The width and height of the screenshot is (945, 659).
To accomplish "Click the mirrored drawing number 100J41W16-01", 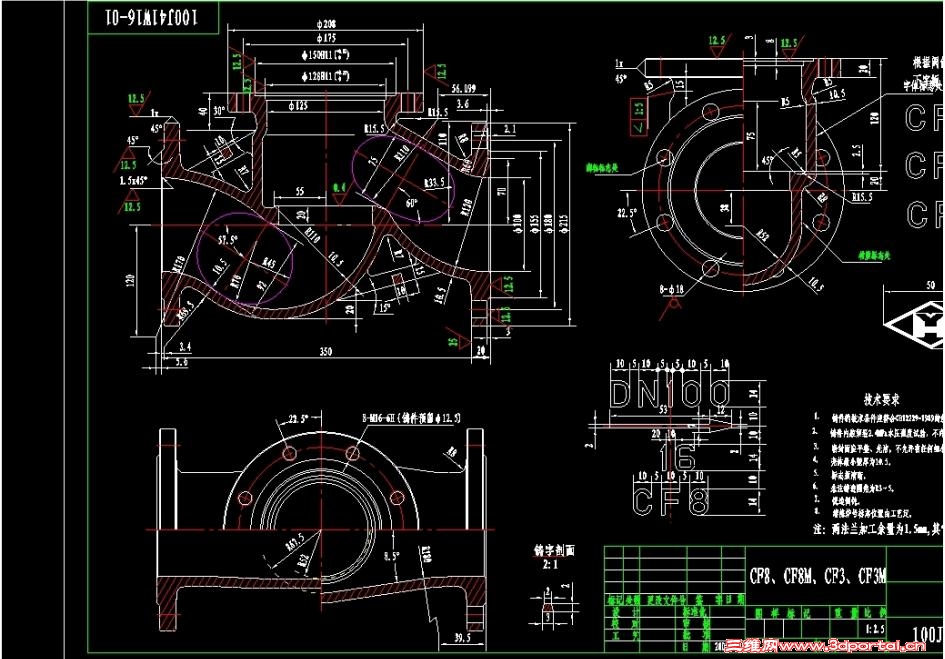I will click(152, 17).
